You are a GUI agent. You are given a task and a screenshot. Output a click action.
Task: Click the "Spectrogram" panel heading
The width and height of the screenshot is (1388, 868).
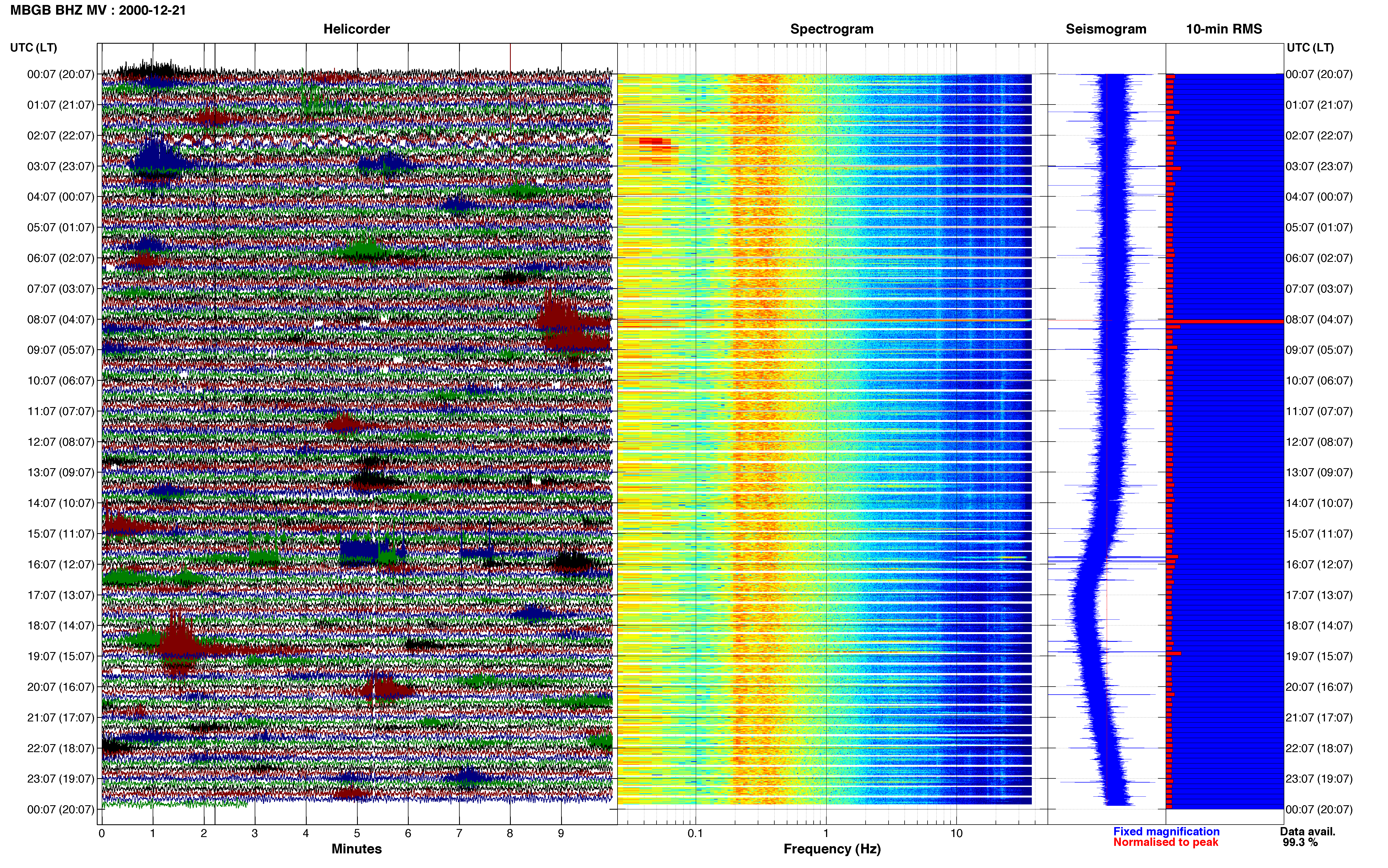point(832,29)
